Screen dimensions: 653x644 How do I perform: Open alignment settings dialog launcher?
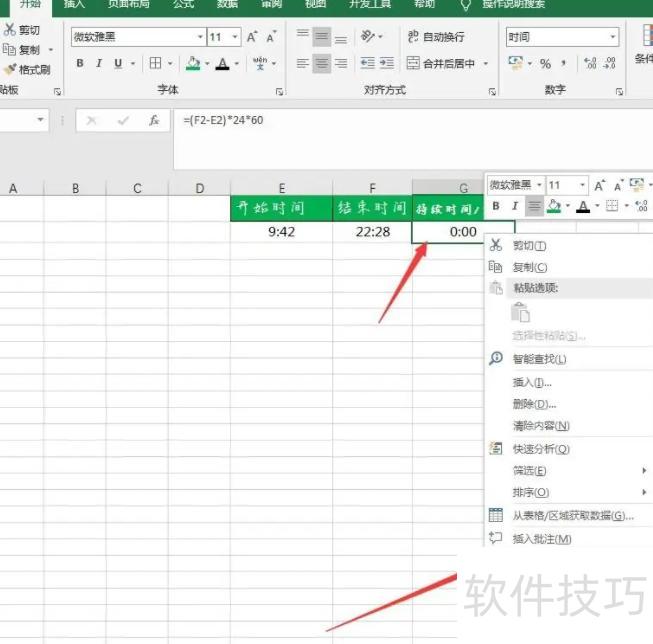coord(492,91)
